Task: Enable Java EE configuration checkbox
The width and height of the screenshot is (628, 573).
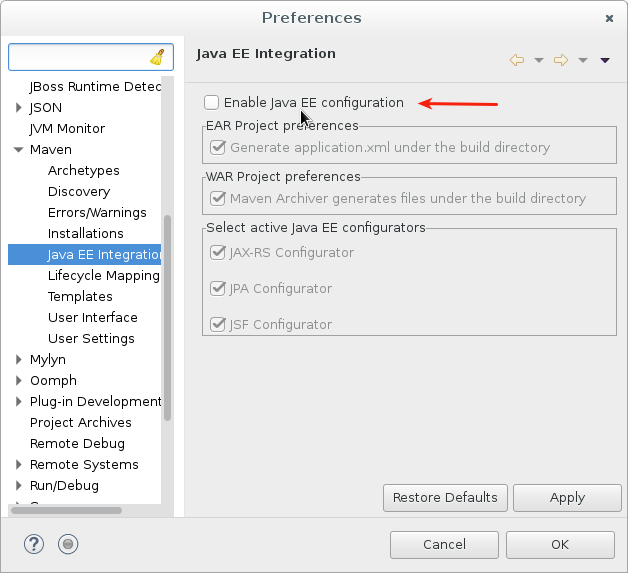Action: [x=211, y=103]
